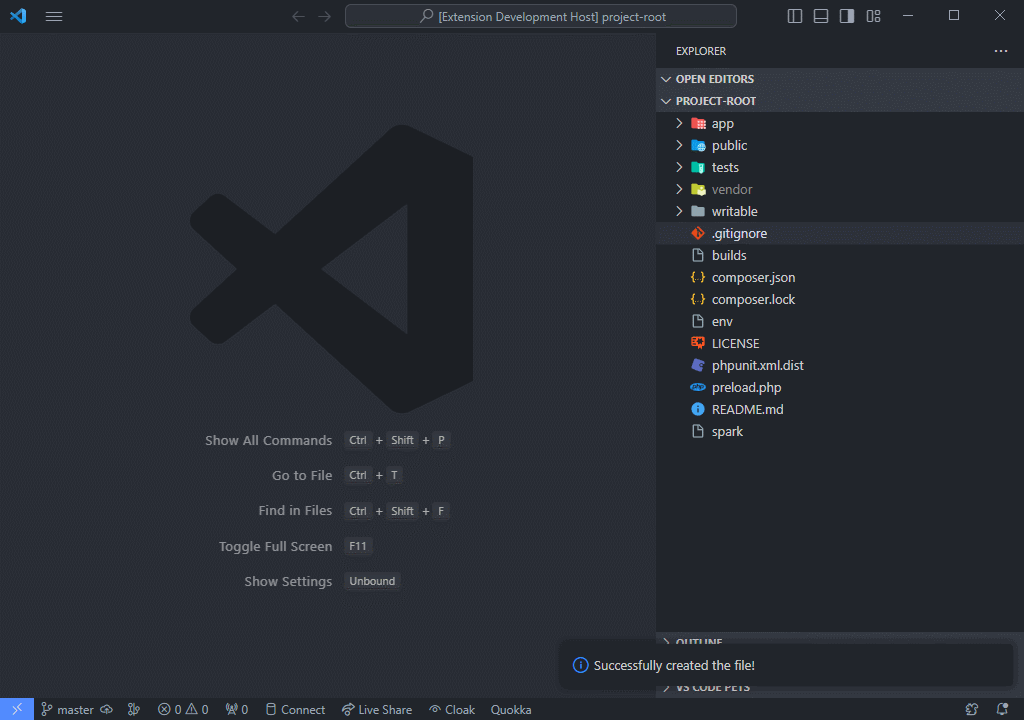Click the writable folder name

[x=735, y=211]
